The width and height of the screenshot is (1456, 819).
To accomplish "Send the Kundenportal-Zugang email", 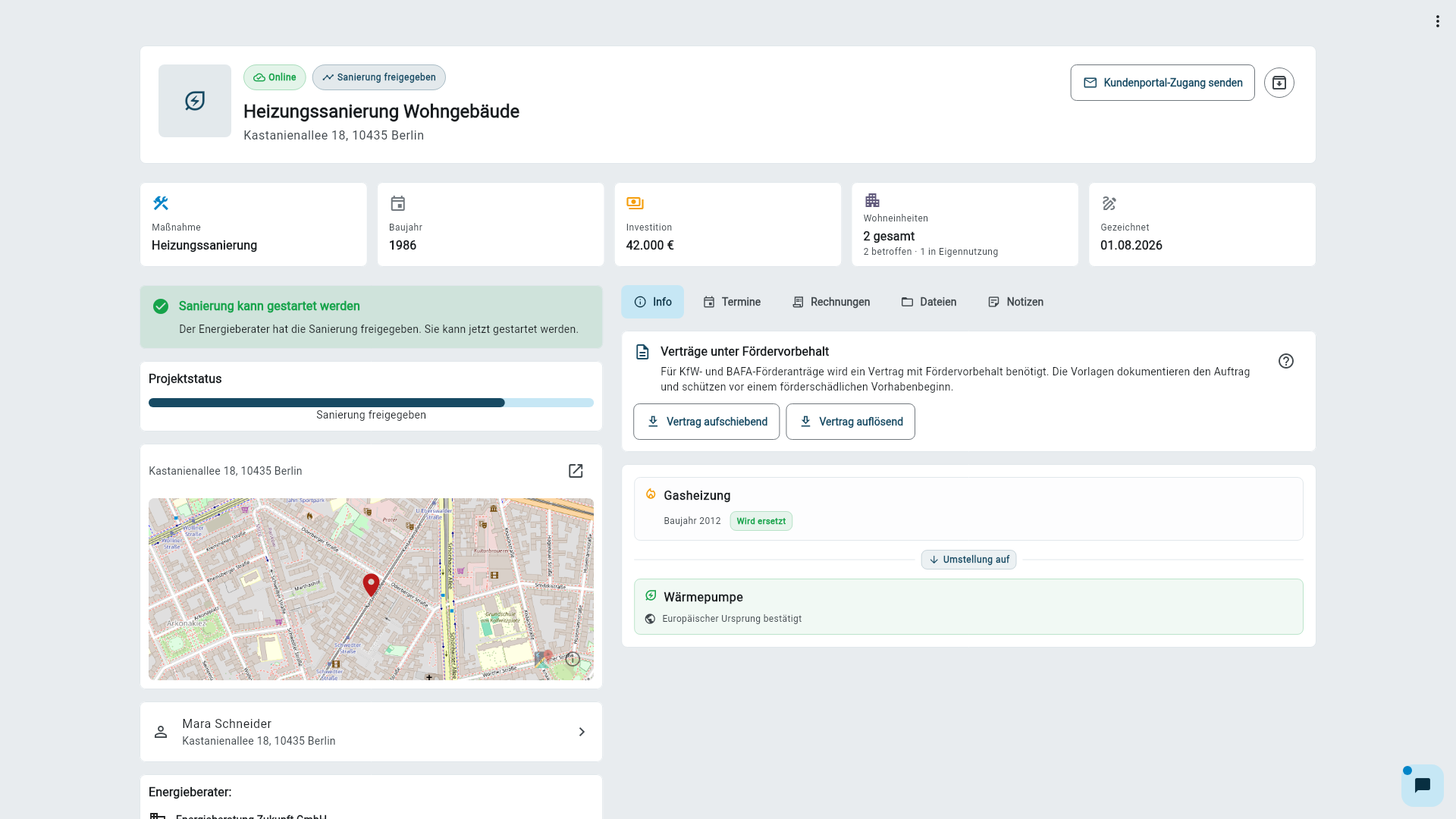I will click(x=1162, y=83).
